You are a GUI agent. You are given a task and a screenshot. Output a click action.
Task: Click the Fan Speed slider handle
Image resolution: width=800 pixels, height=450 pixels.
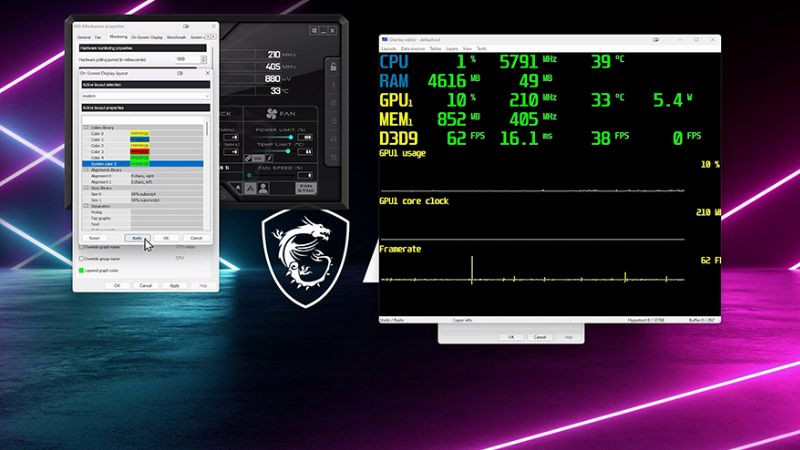[x=249, y=176]
